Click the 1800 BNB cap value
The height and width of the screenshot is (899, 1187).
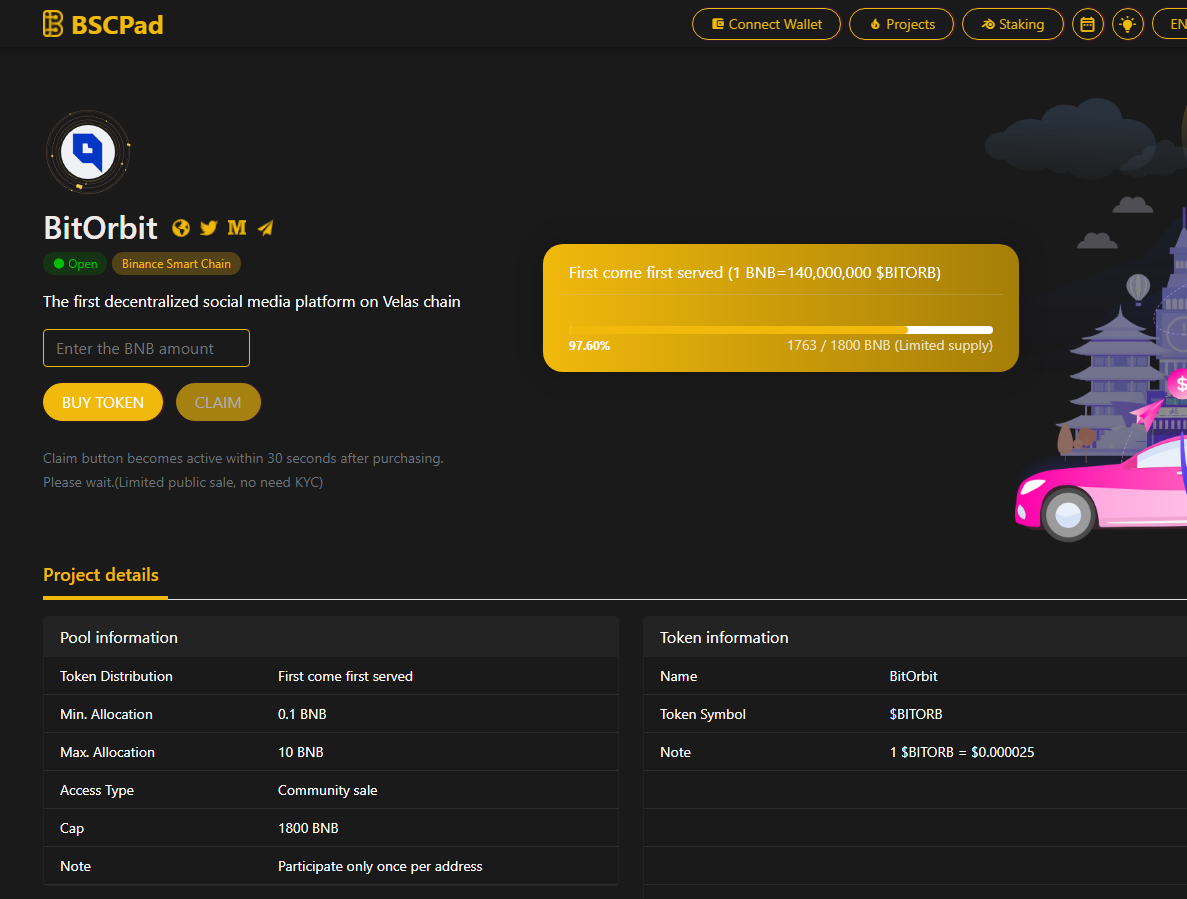pos(308,828)
